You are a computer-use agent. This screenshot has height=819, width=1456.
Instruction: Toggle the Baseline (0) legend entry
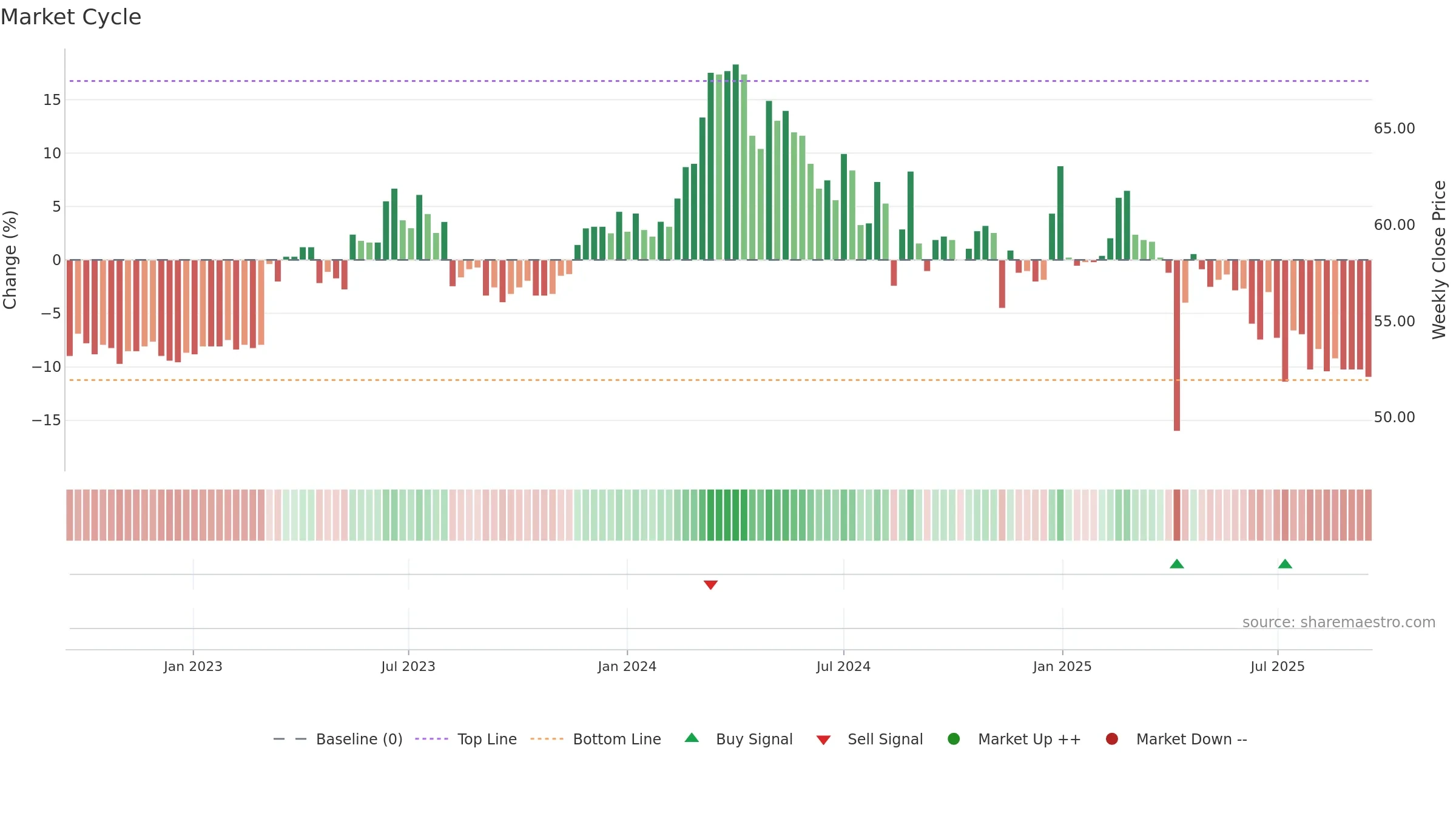point(338,739)
